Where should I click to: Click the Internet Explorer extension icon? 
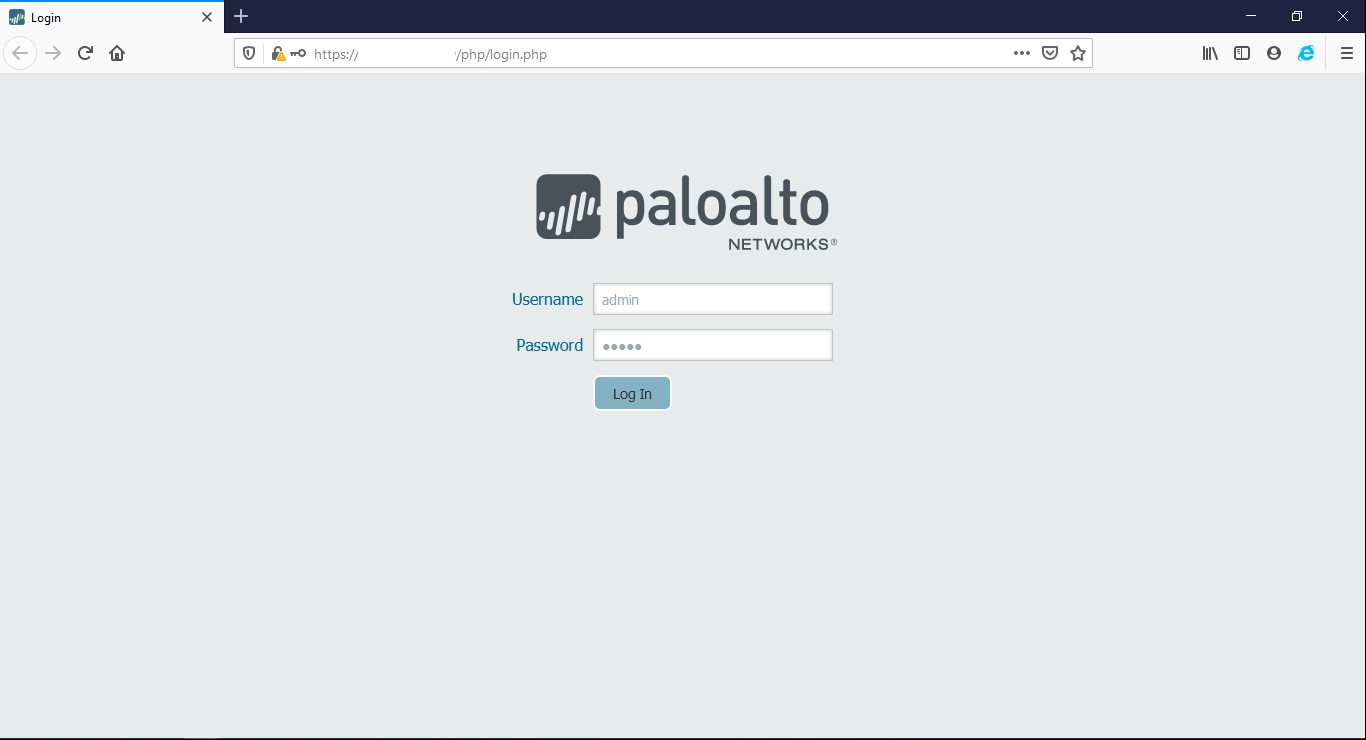click(x=1306, y=54)
